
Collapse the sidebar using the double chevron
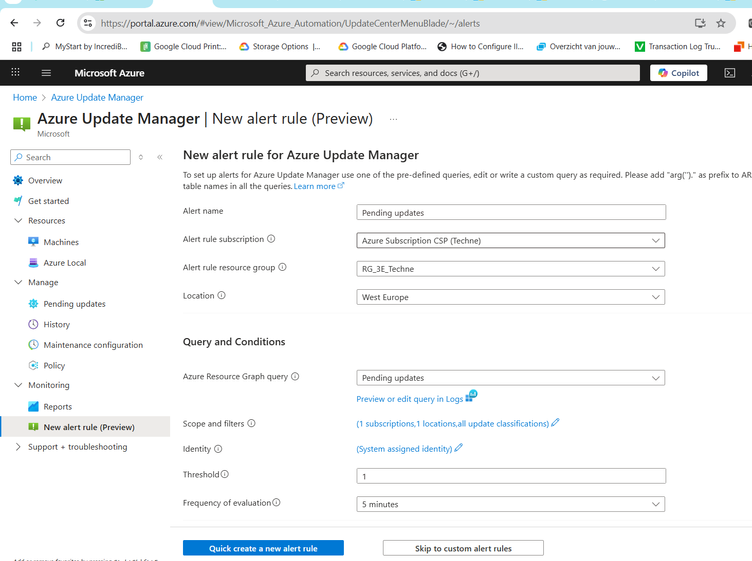[160, 157]
